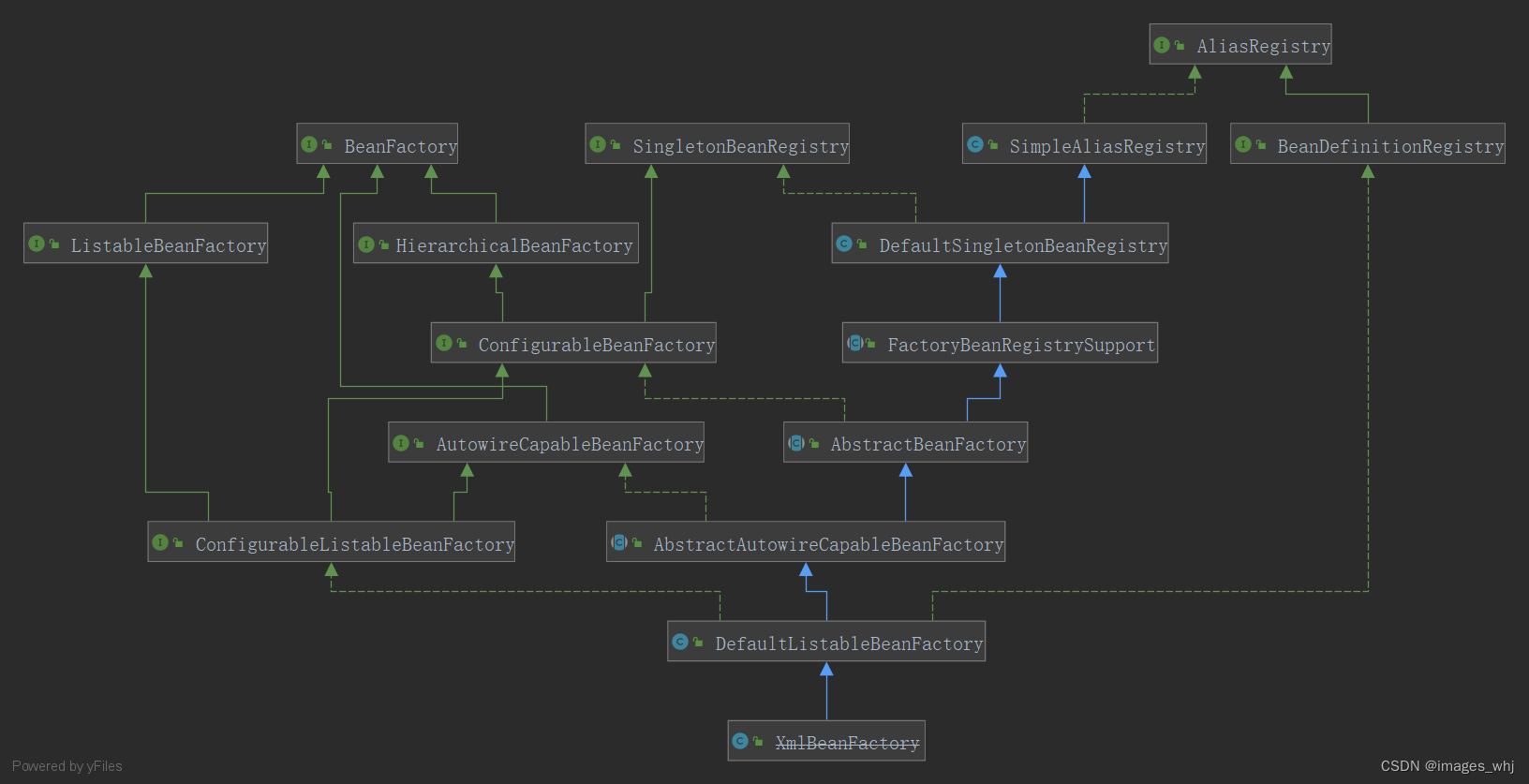Click the interface icon on ConfigurableBeanFactory node
This screenshot has height=784, width=1529.
coord(444,343)
